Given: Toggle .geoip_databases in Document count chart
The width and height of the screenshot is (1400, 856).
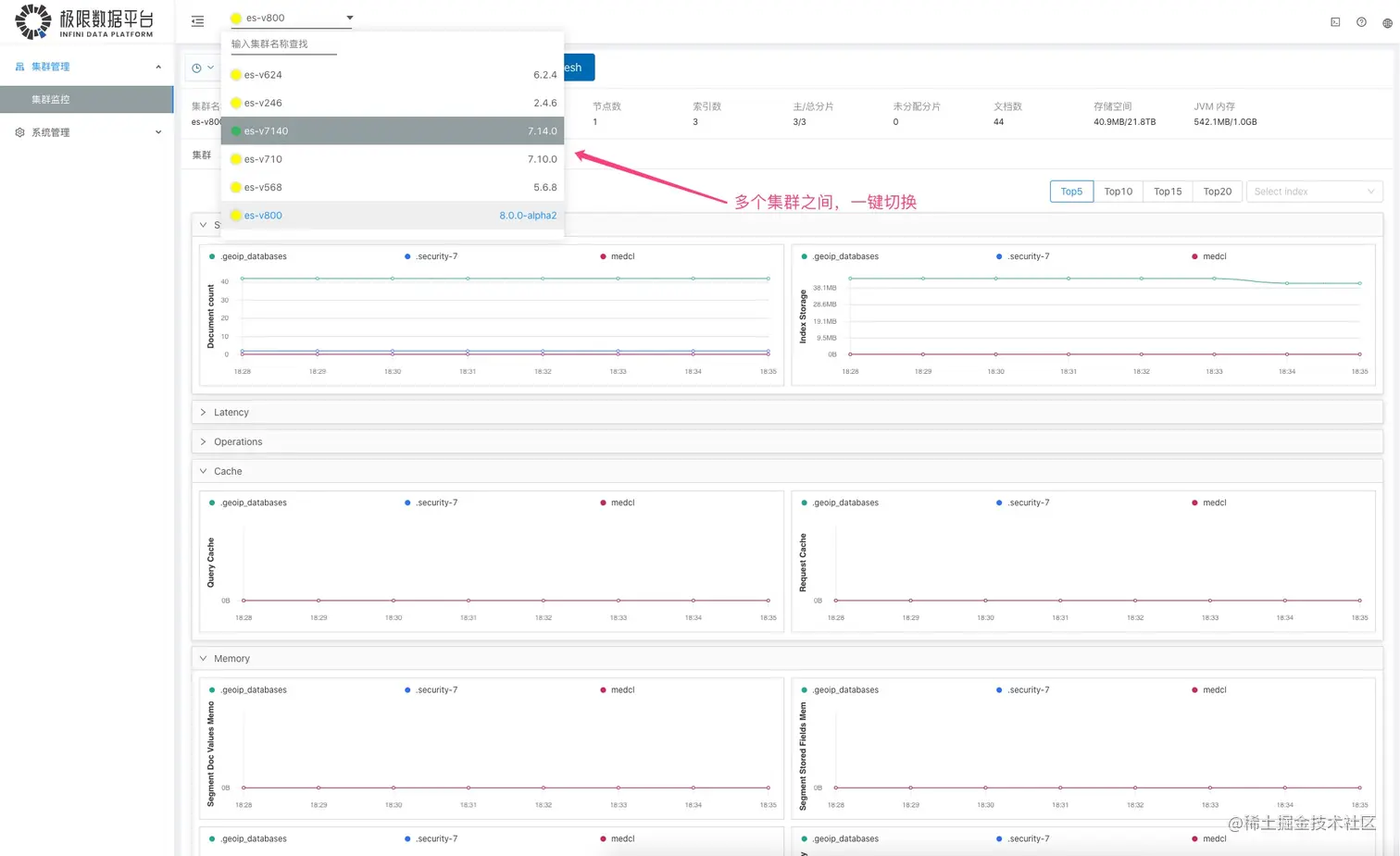Looking at the screenshot, I should tap(248, 256).
